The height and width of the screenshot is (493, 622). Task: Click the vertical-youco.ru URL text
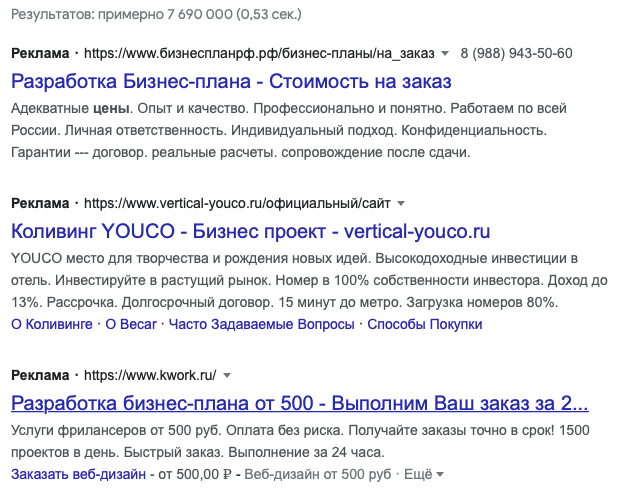(x=237, y=203)
